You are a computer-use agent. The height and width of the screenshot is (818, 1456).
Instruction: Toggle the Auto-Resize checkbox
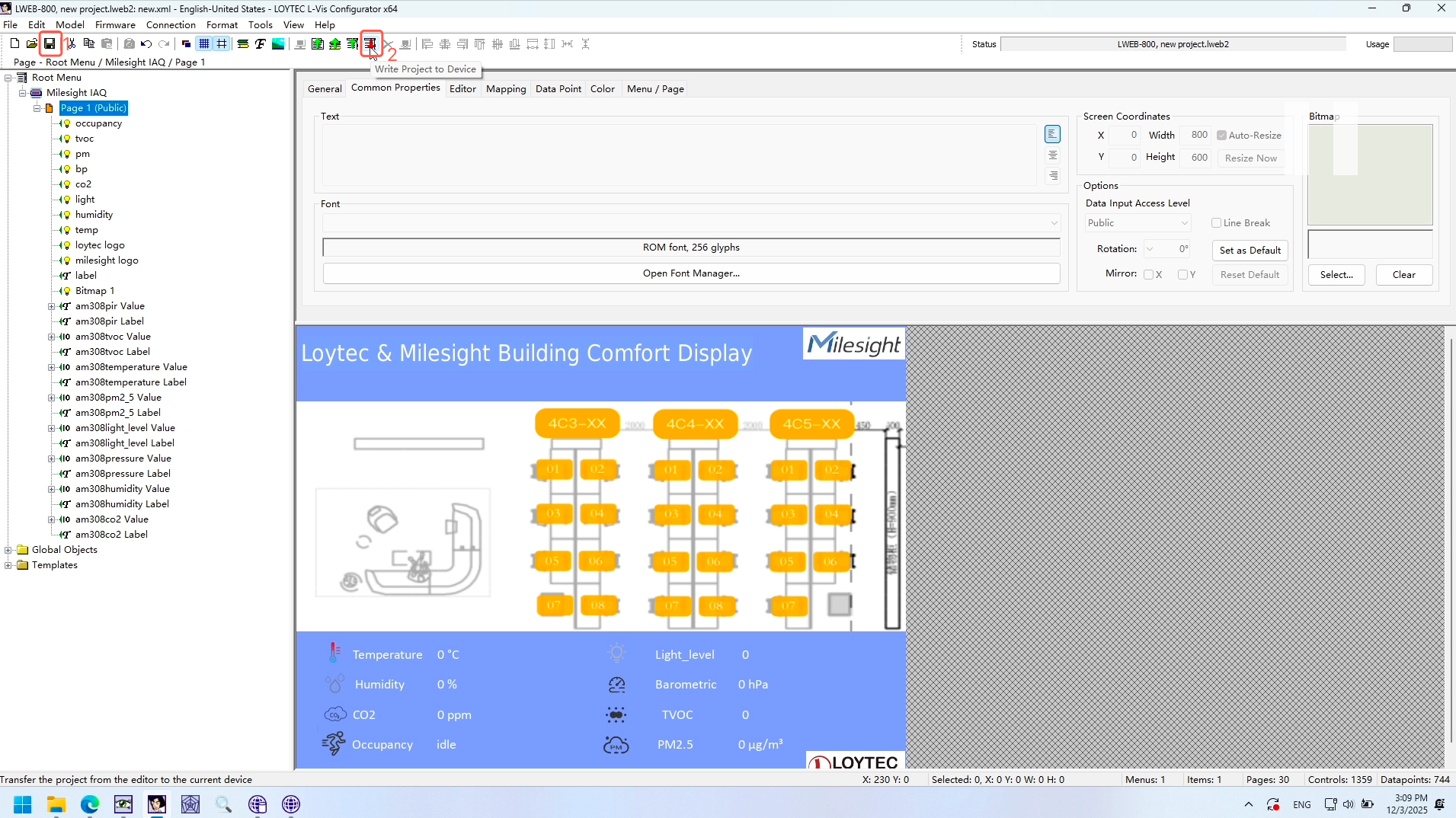tap(1221, 136)
